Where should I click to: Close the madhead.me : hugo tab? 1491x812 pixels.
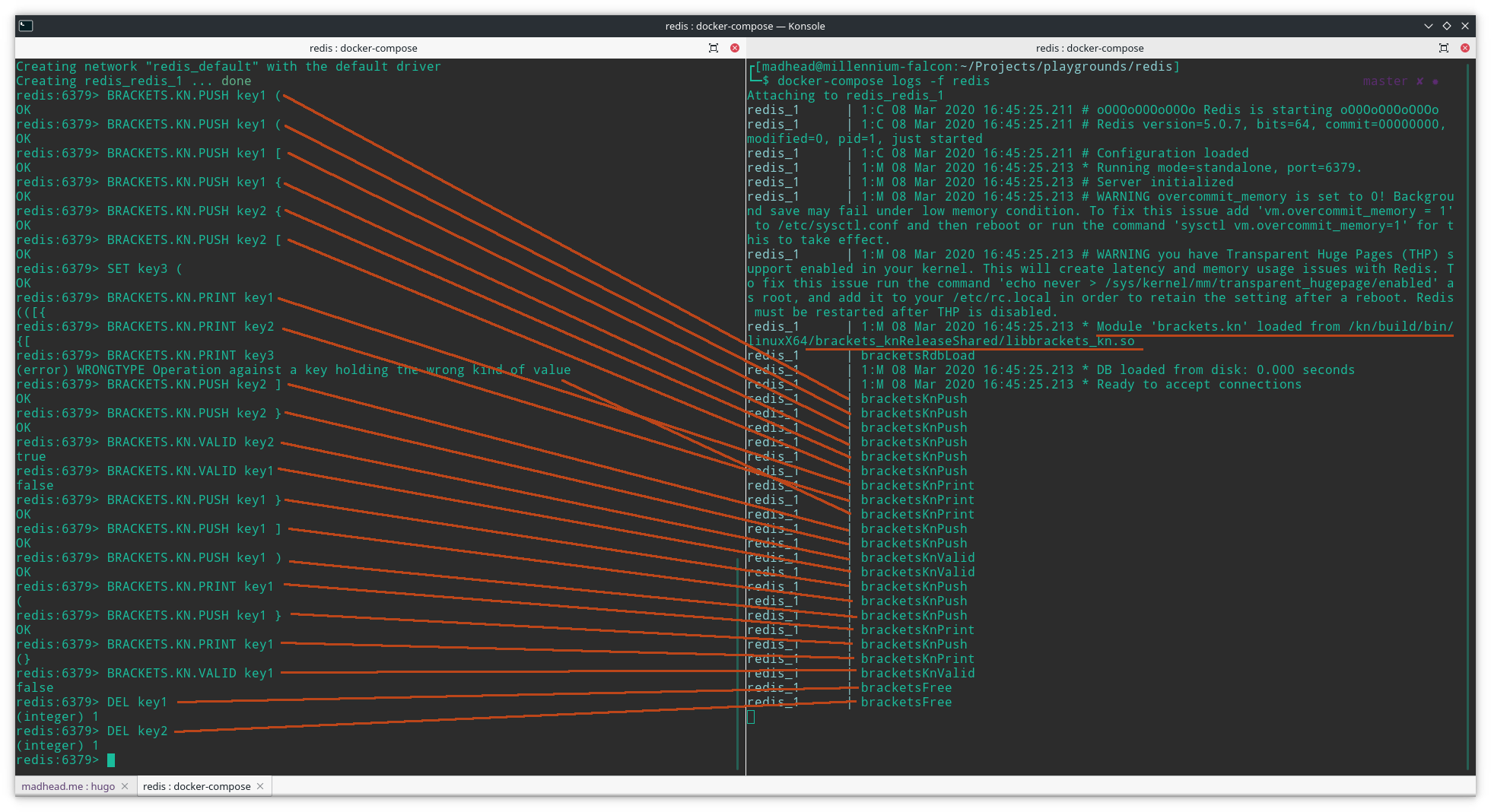pyautogui.click(x=125, y=786)
